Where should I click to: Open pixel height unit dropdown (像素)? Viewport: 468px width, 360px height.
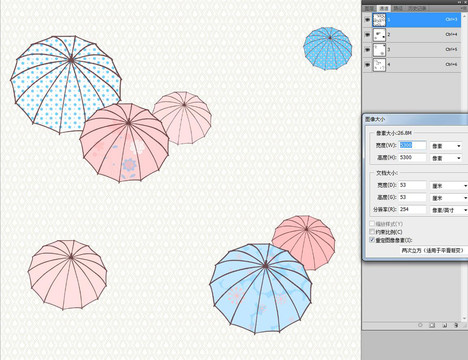pos(446,158)
